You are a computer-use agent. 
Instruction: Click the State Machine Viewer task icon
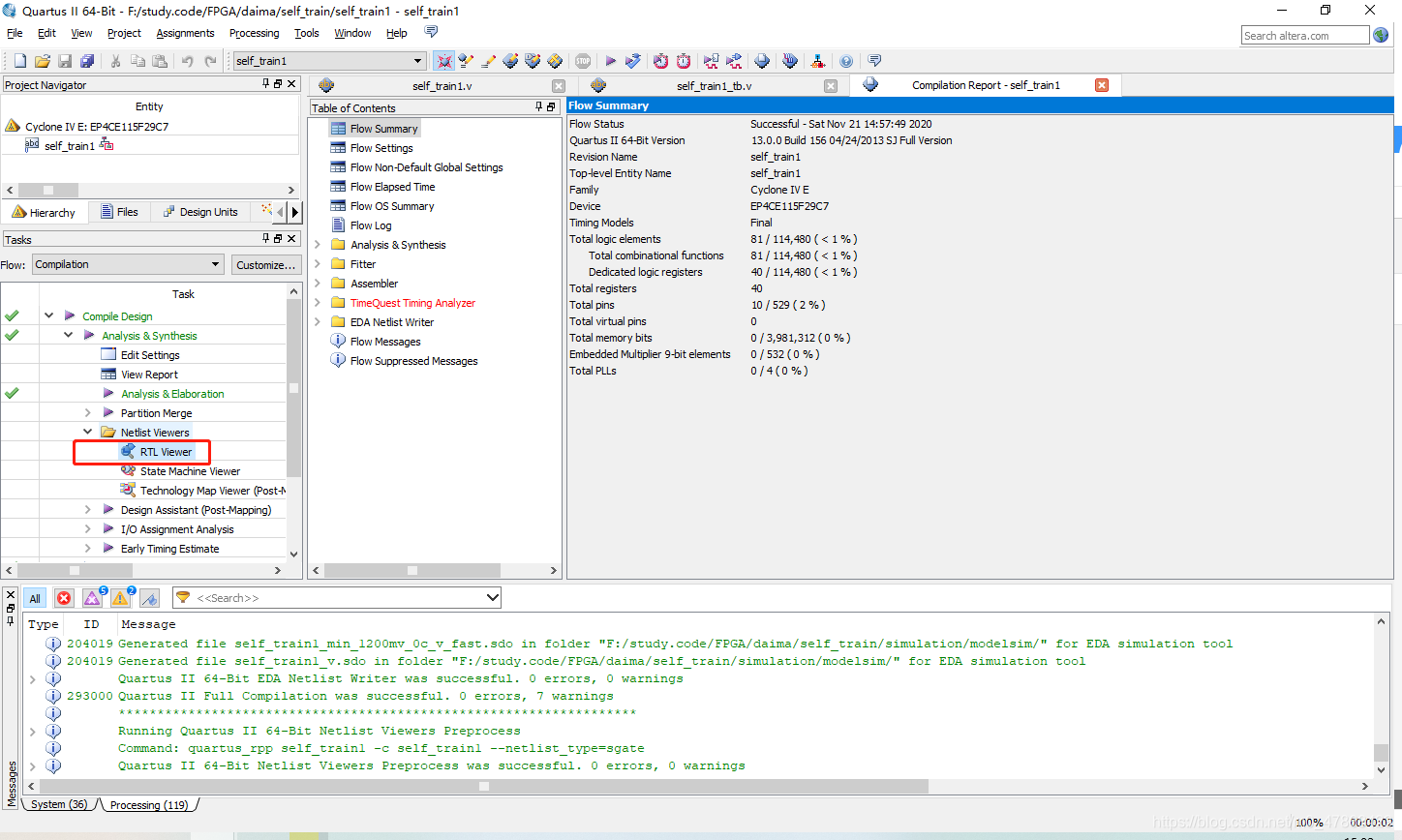click(x=128, y=471)
